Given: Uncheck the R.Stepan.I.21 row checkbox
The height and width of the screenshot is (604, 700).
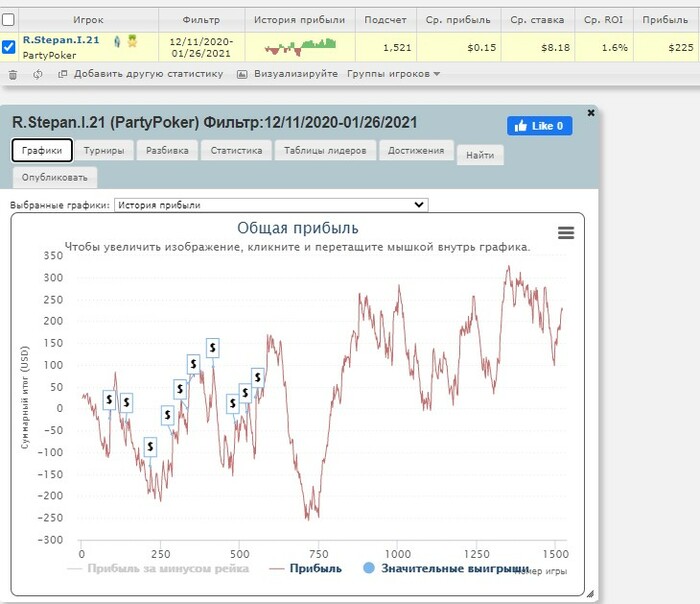Looking at the screenshot, I should click(8, 47).
